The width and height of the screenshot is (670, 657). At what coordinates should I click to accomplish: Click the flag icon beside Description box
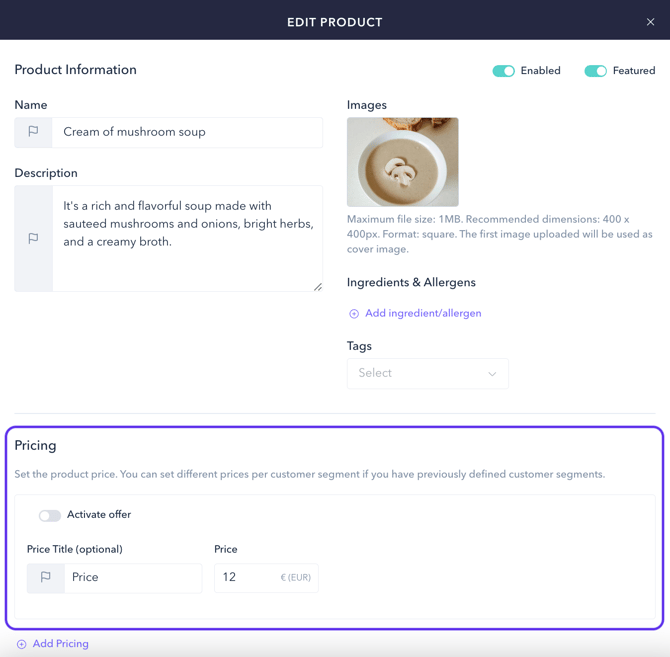click(33, 238)
